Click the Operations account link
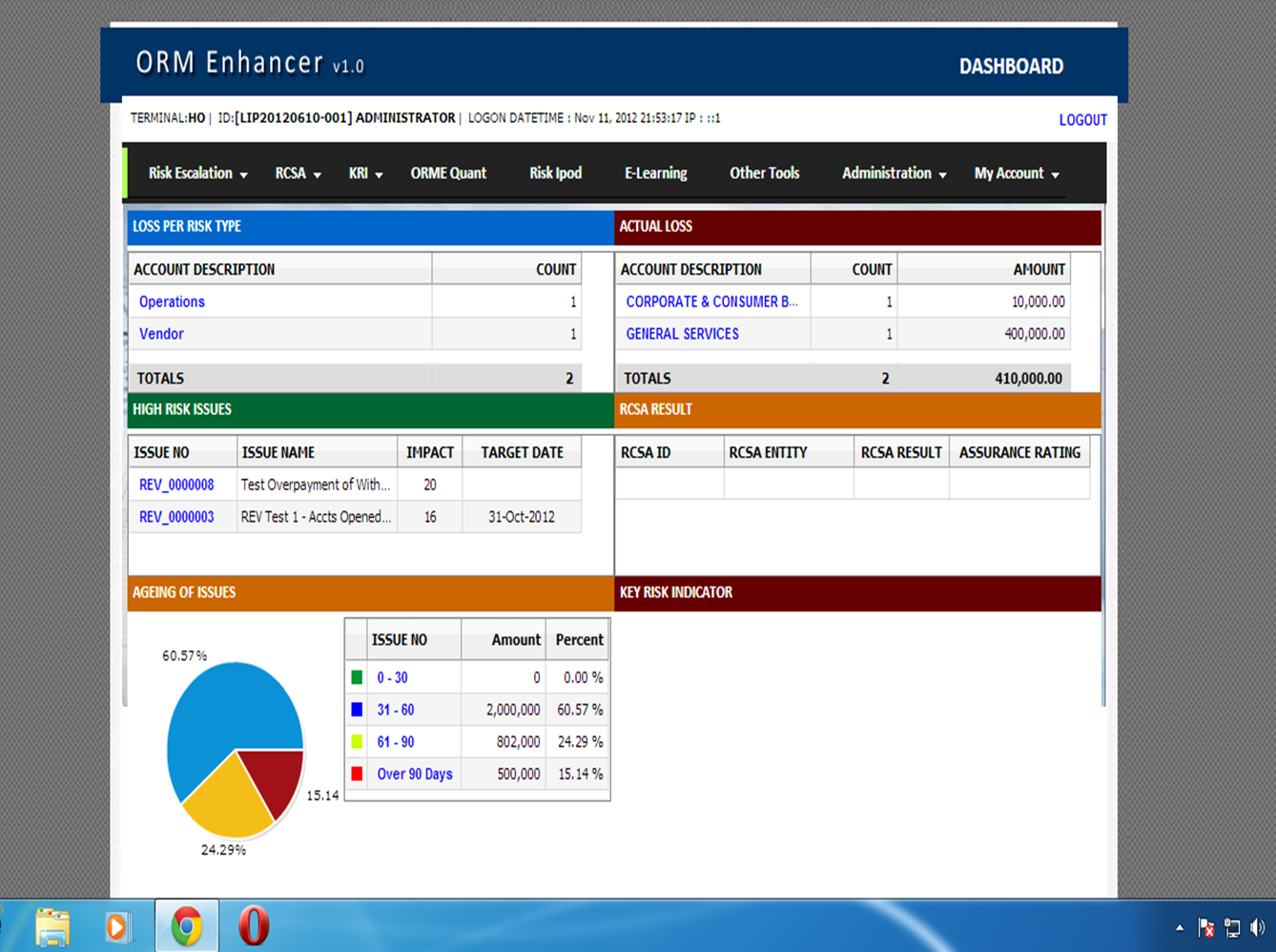1276x952 pixels. pyautogui.click(x=172, y=301)
